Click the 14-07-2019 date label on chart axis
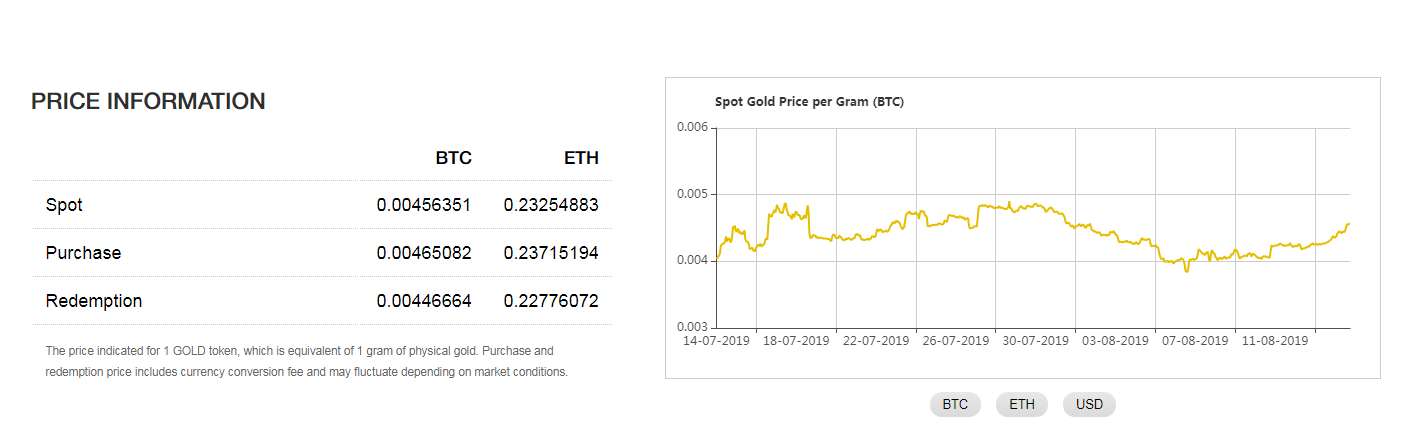The height and width of the screenshot is (443, 1408). [716, 340]
